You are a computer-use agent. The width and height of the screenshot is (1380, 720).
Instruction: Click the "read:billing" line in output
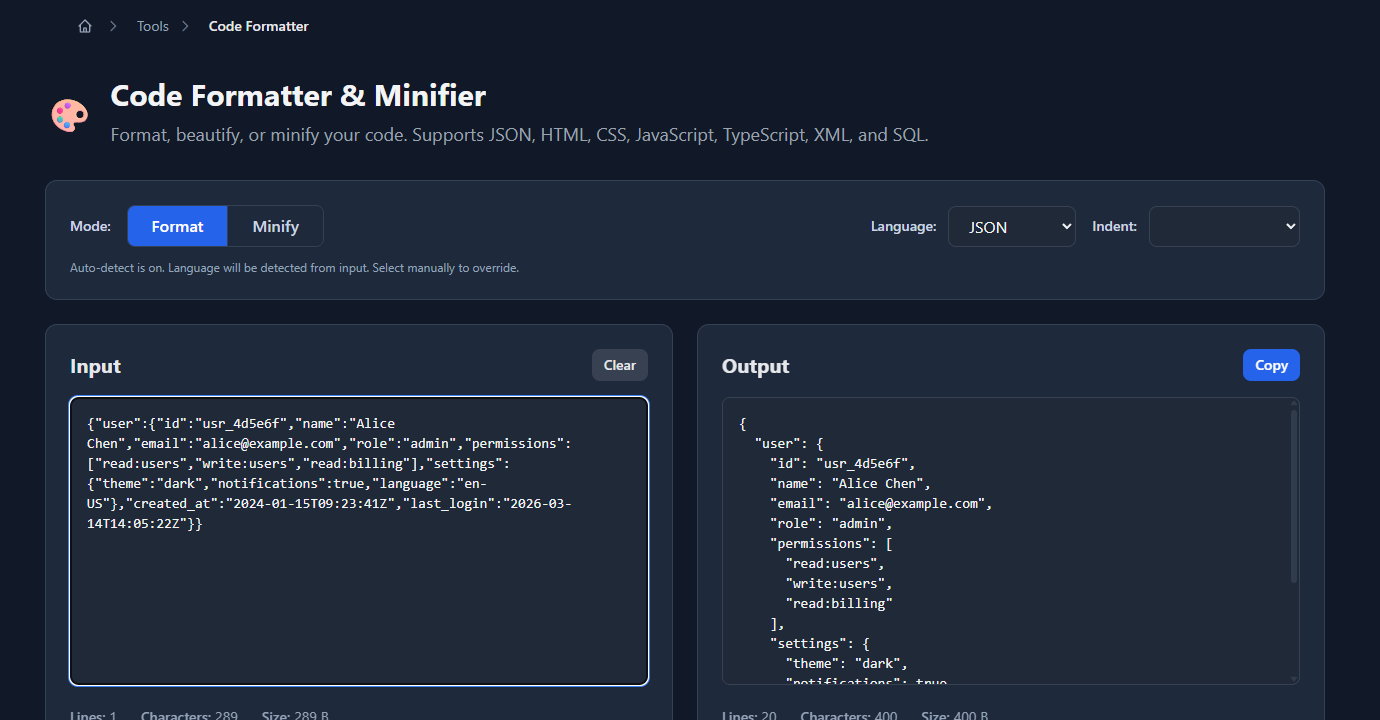point(839,603)
